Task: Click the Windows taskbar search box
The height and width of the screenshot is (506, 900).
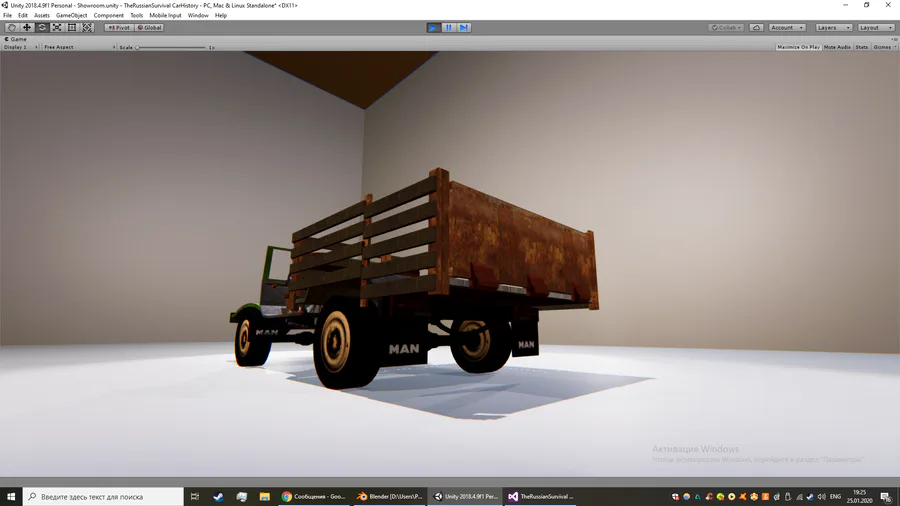Action: [x=103, y=497]
